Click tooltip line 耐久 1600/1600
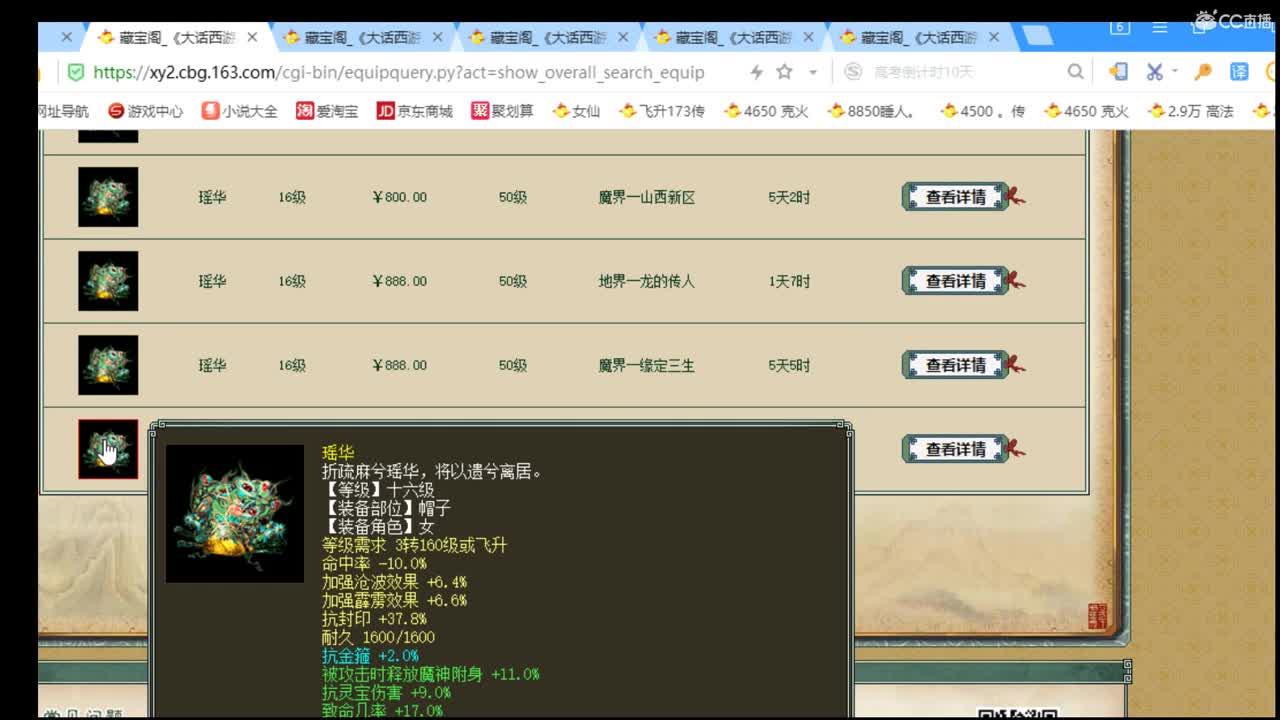 (378, 637)
